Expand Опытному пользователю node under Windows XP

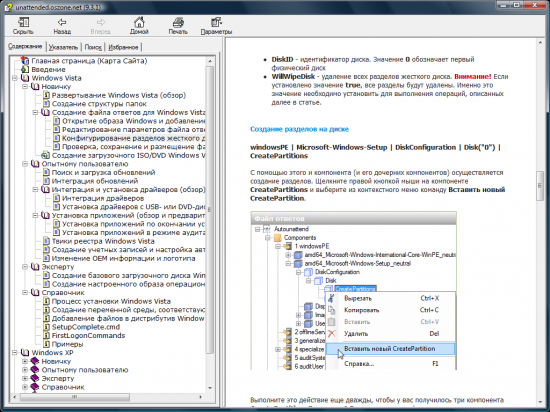click(x=25, y=370)
